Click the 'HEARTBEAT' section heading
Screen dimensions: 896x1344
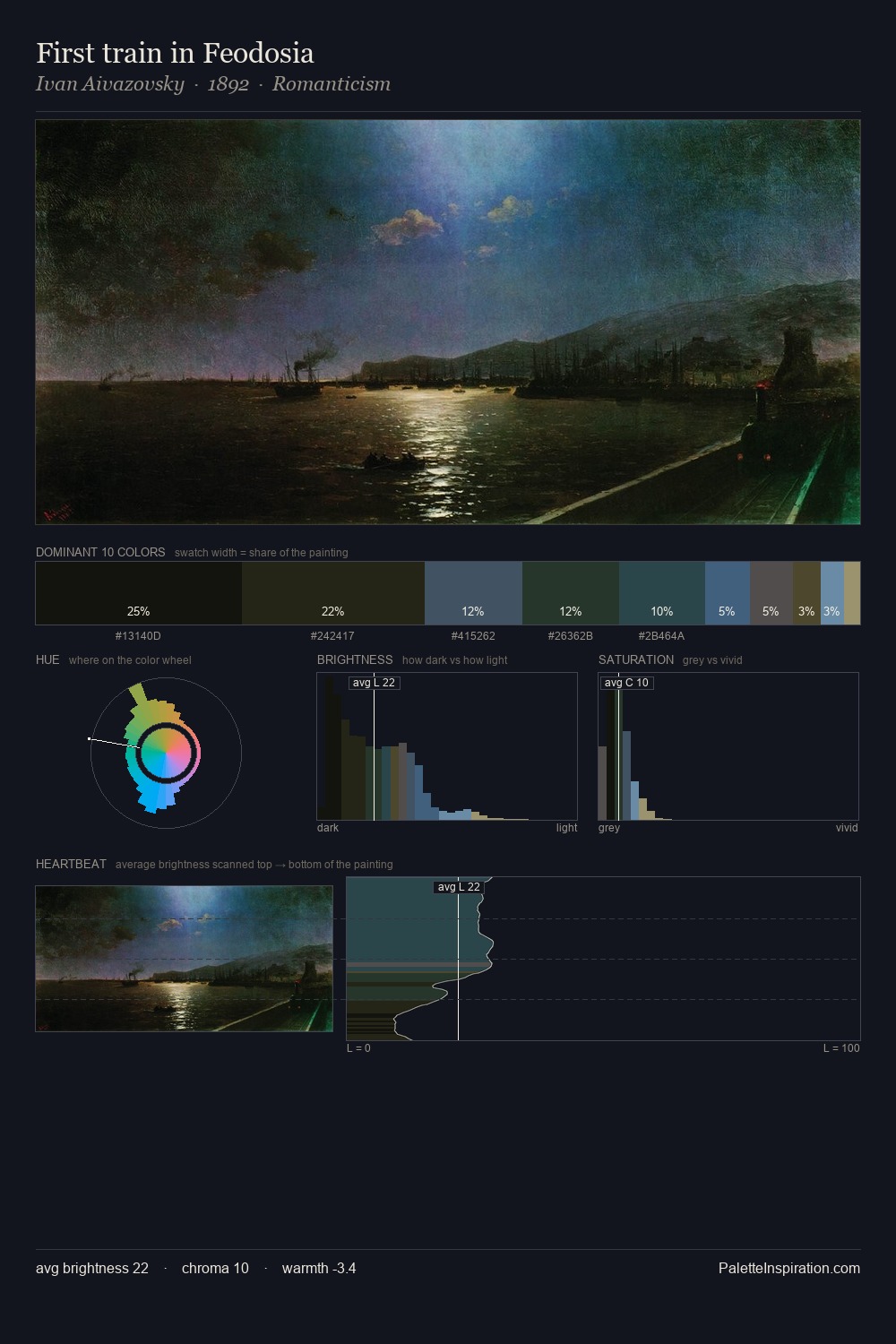71,864
